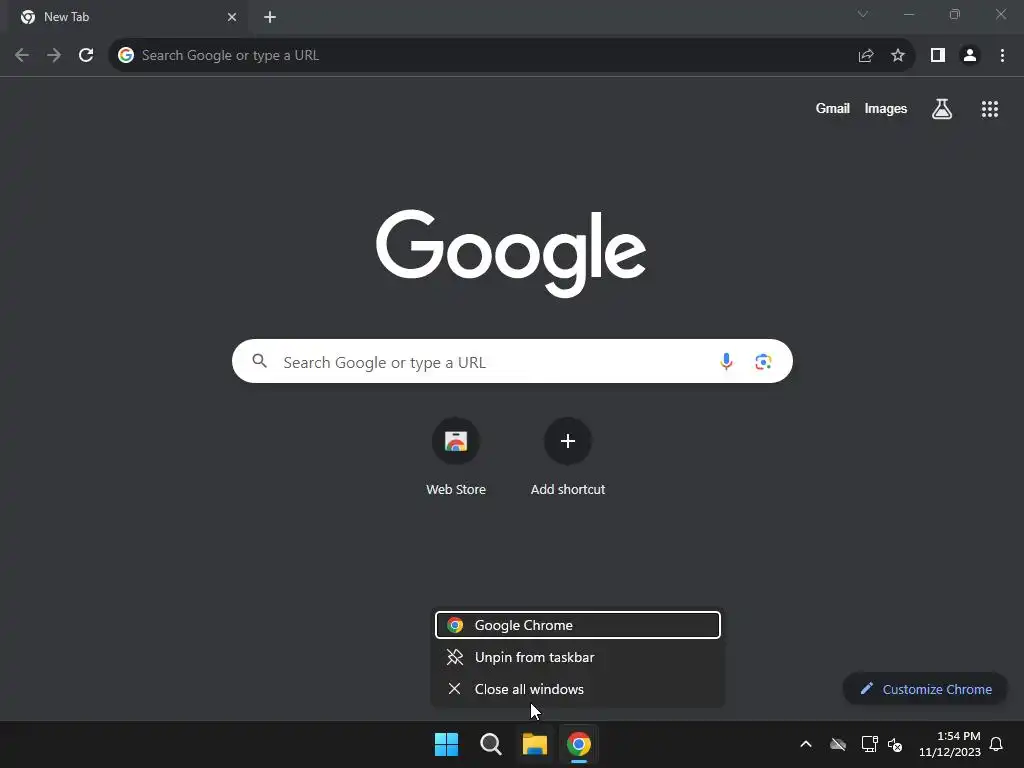Screen dimensions: 1024x768
Task: Open Gmail link
Action: pyautogui.click(x=833, y=109)
